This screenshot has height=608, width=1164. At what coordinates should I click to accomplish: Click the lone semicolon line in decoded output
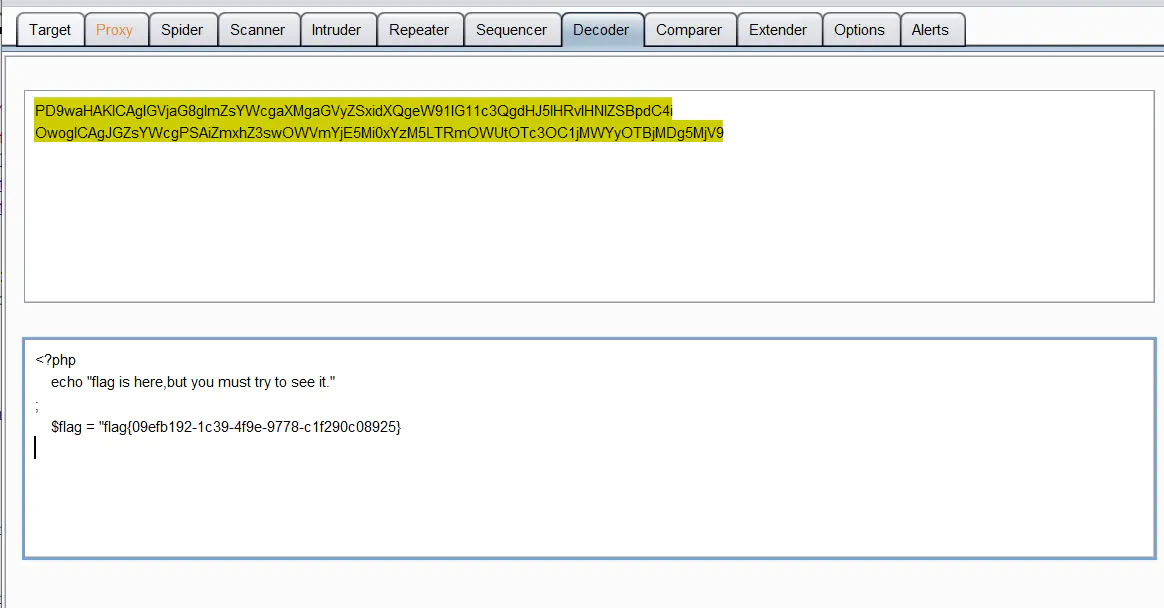(x=38, y=405)
